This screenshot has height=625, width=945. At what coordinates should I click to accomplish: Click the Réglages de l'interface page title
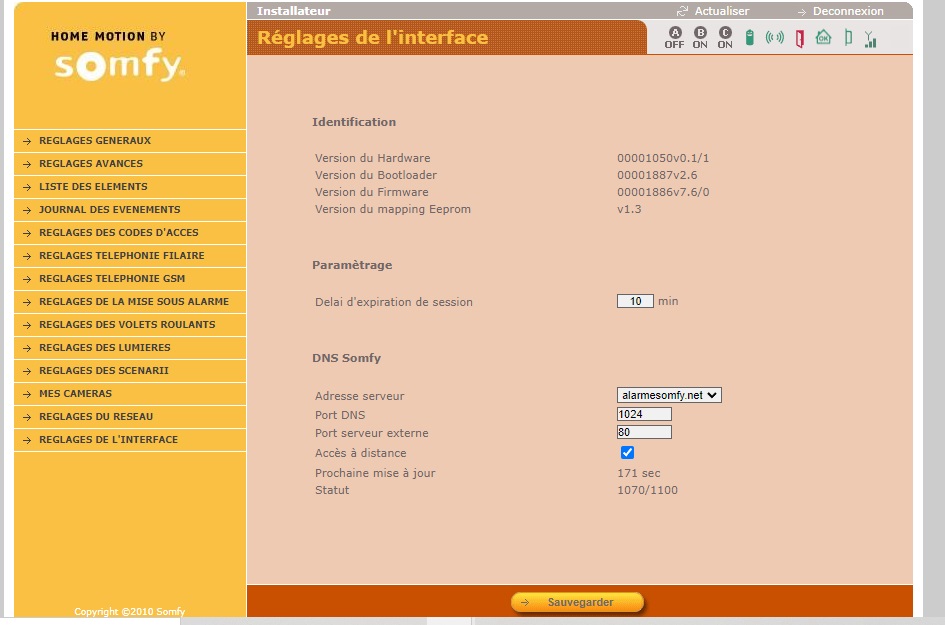(x=372, y=37)
